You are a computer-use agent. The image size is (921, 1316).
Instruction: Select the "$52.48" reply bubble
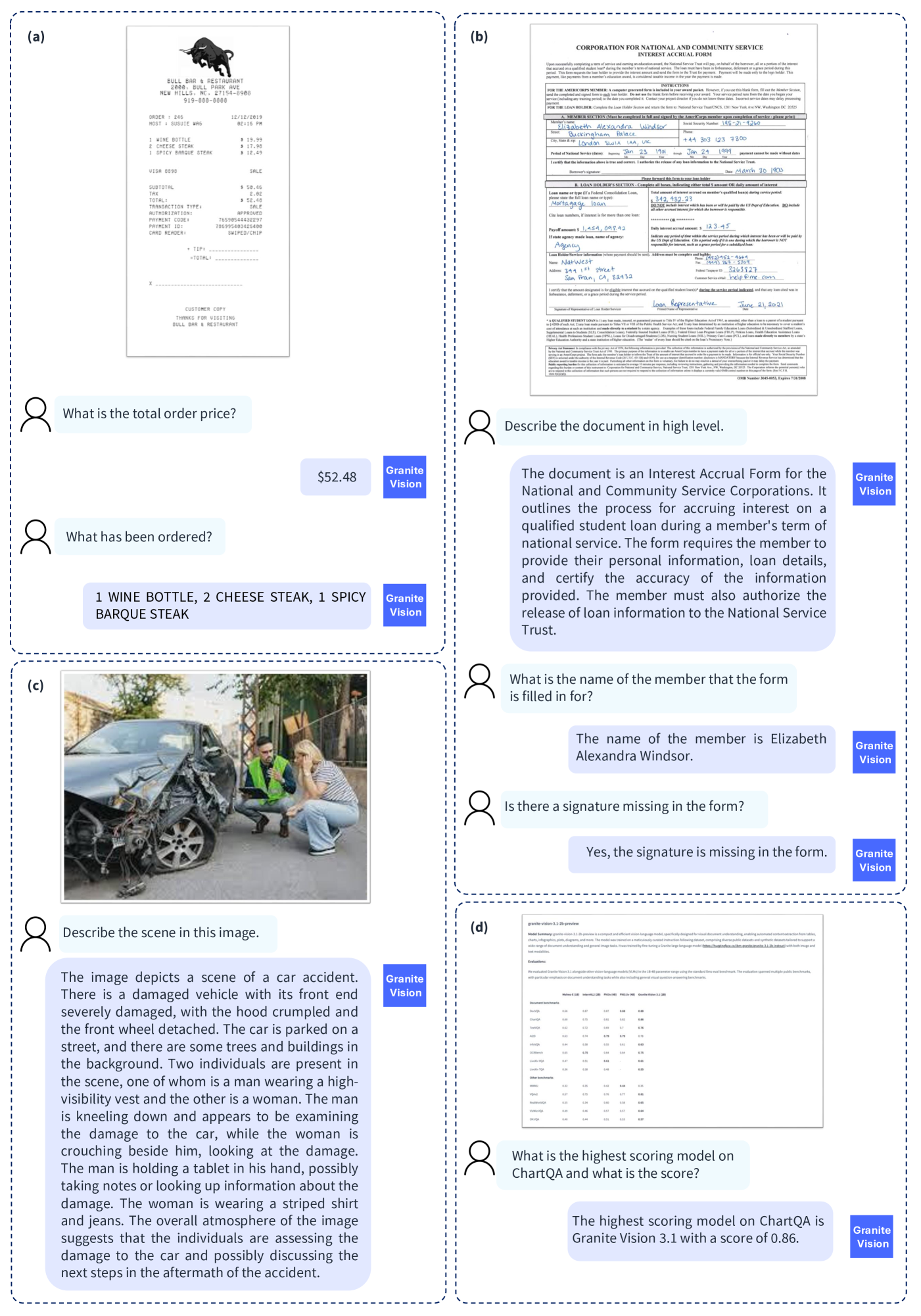pyautogui.click(x=336, y=477)
